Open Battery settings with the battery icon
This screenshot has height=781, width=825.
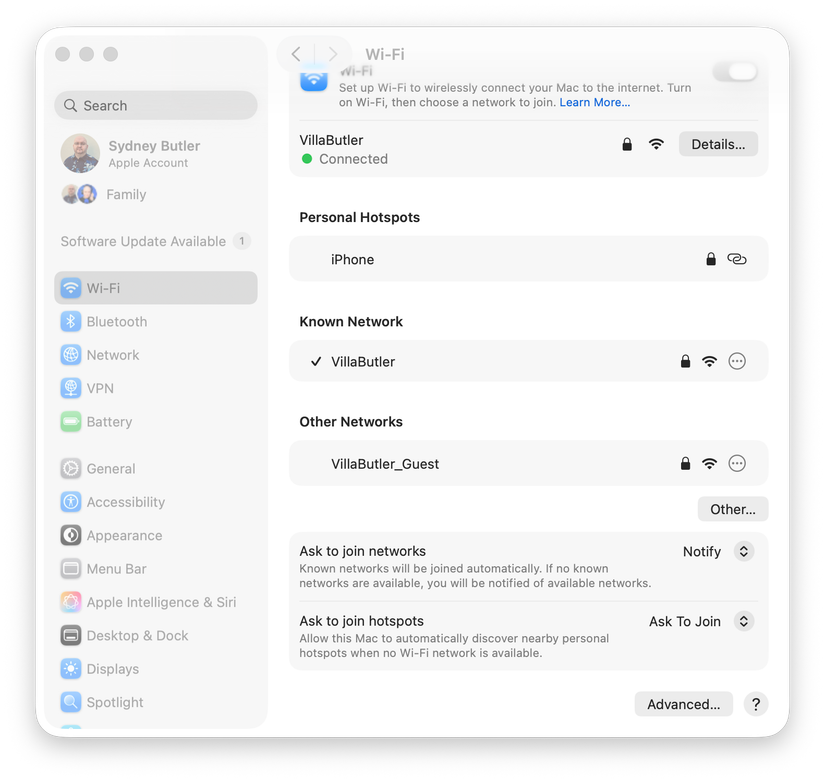point(70,421)
